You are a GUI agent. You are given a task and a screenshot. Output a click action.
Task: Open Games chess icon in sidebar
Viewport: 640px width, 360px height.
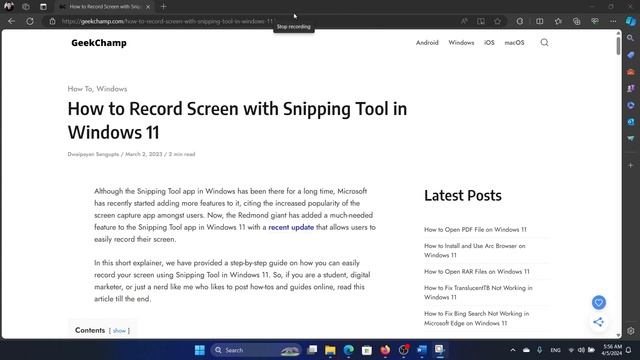click(x=631, y=88)
